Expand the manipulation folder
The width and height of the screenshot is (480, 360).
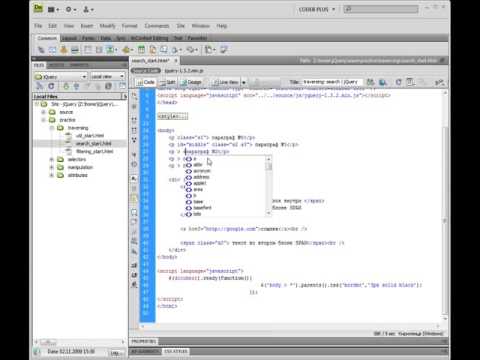point(51,167)
